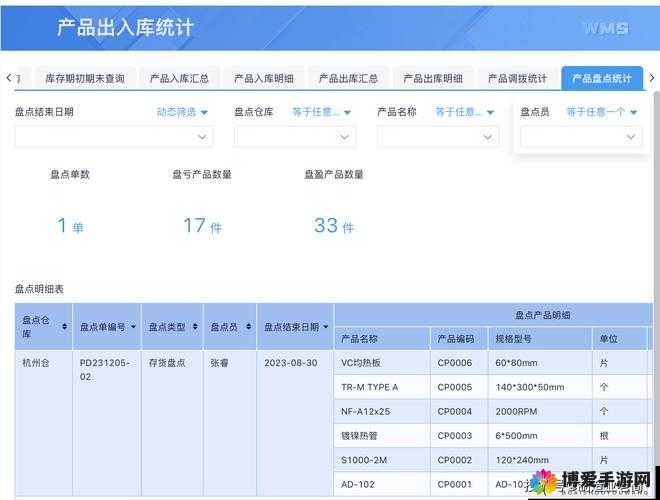660x500 pixels.
Task: Sort by the 盘点员 column
Action: click(248, 327)
